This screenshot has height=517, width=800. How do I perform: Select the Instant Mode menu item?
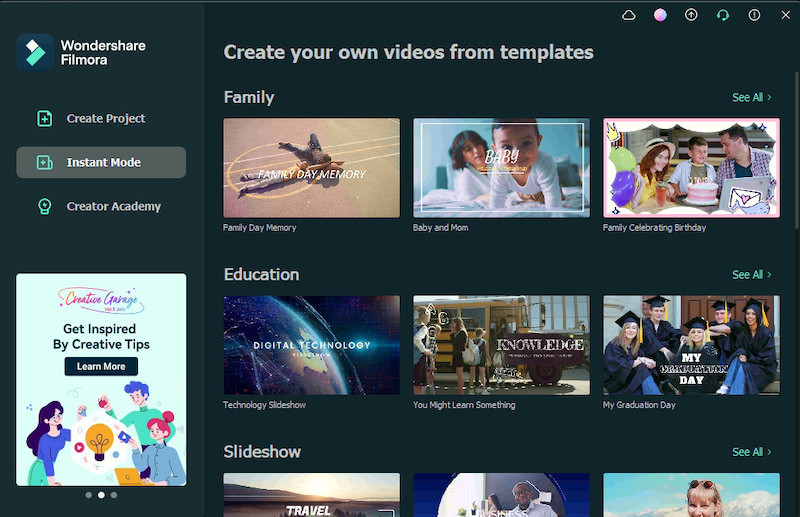click(x=101, y=162)
